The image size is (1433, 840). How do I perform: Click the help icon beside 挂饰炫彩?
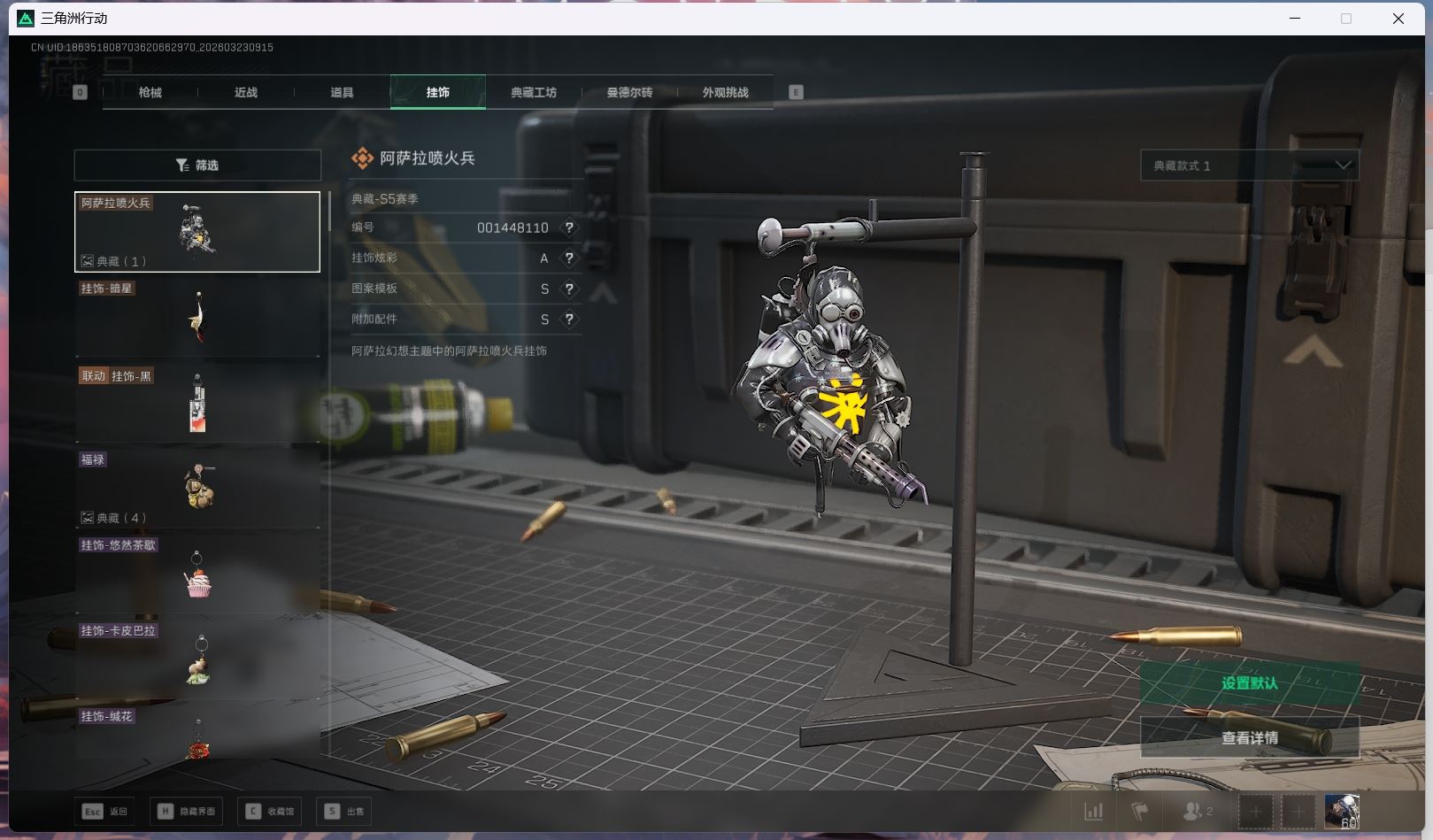[x=569, y=258]
